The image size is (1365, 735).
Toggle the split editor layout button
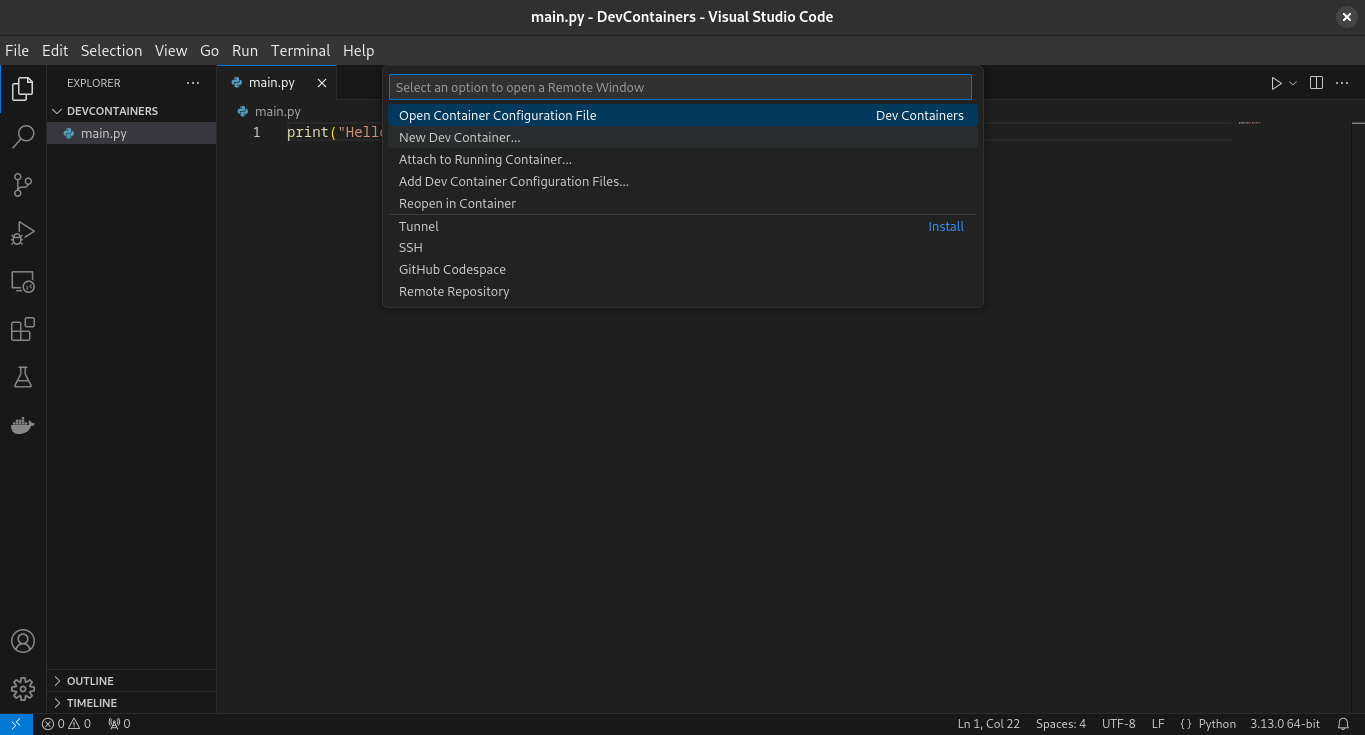pyautogui.click(x=1316, y=83)
